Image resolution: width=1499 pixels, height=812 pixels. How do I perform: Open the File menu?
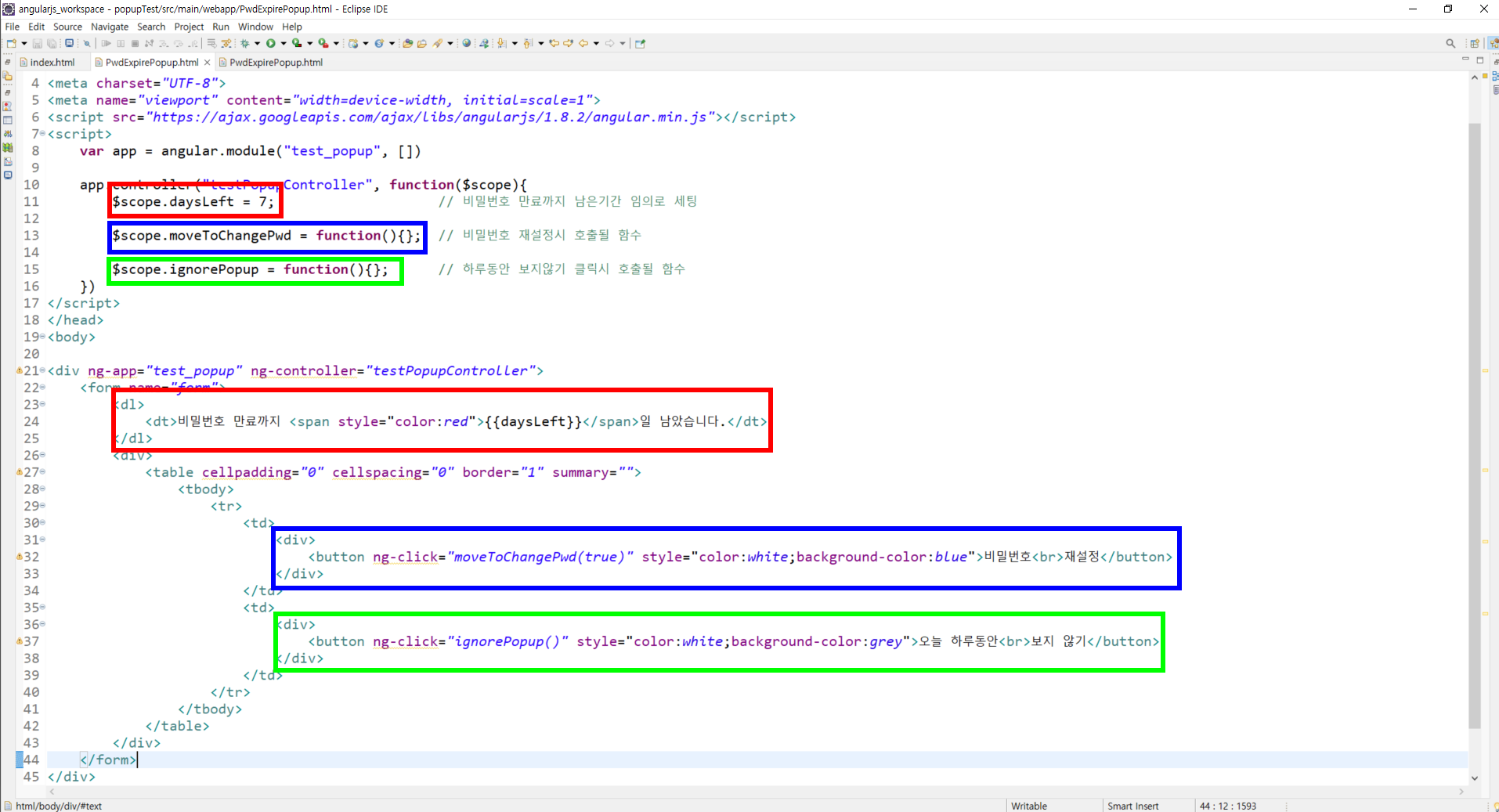13,27
